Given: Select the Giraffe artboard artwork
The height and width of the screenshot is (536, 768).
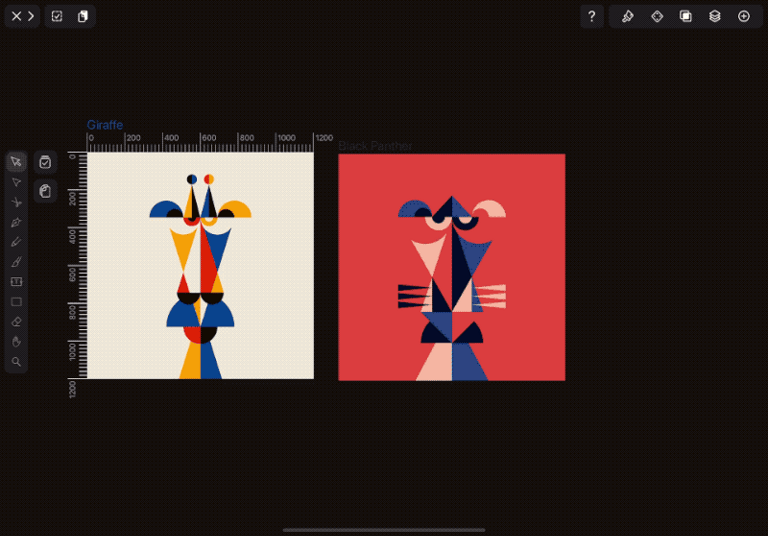Looking at the screenshot, I should tap(200, 266).
